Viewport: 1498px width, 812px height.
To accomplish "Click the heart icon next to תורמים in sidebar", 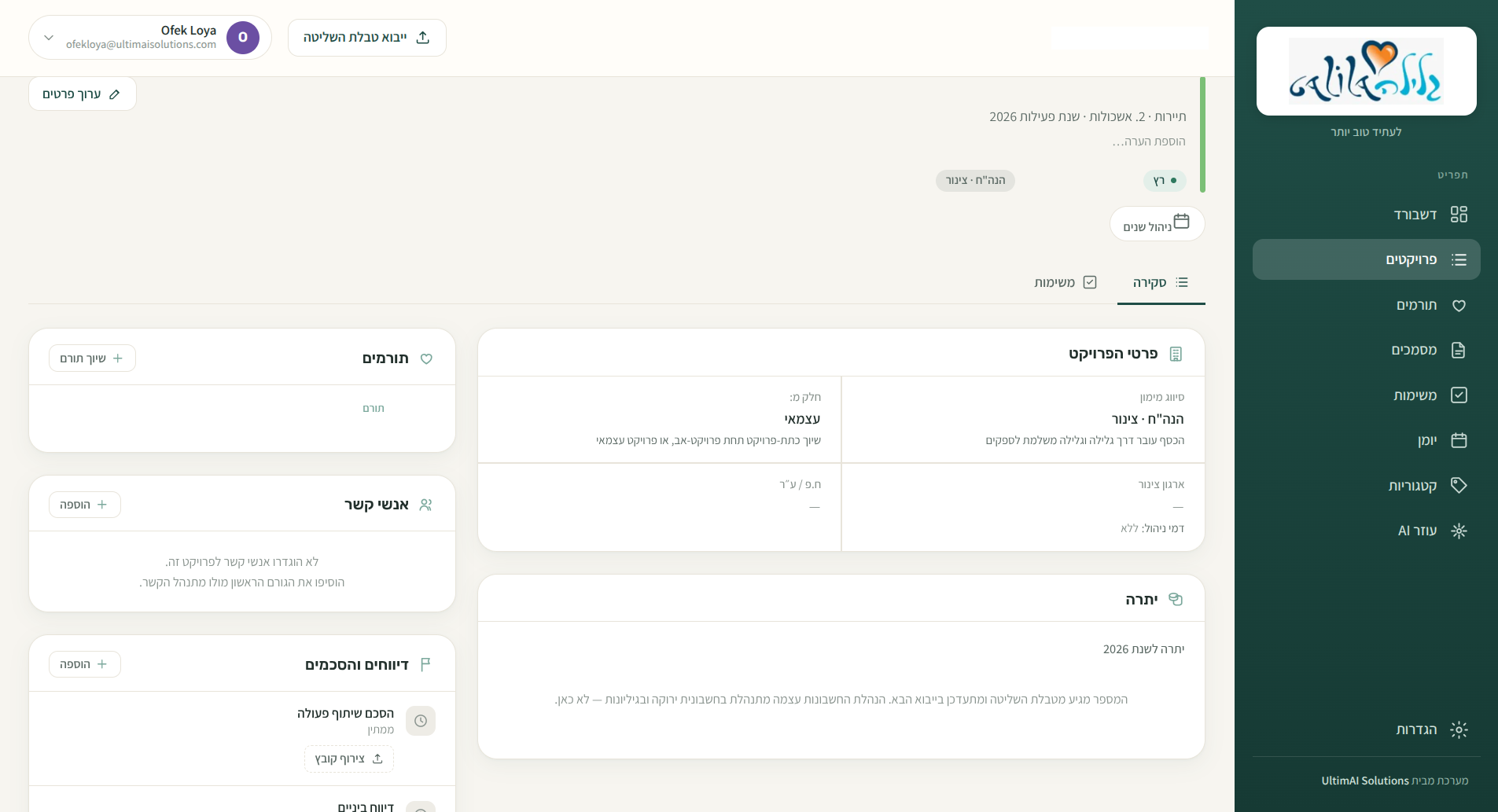I will [1459, 305].
